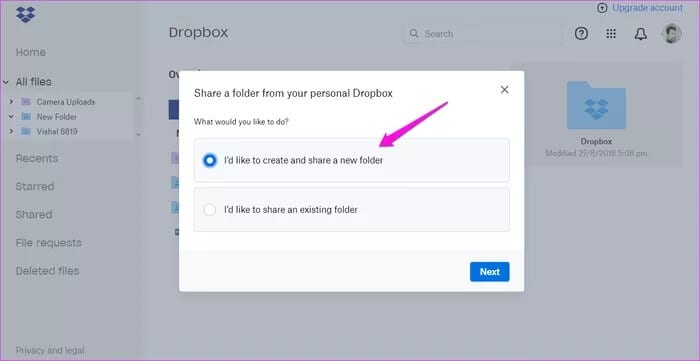Screen dimensions: 700x361
Task: Select share an existing folder option
Action: 351,209
